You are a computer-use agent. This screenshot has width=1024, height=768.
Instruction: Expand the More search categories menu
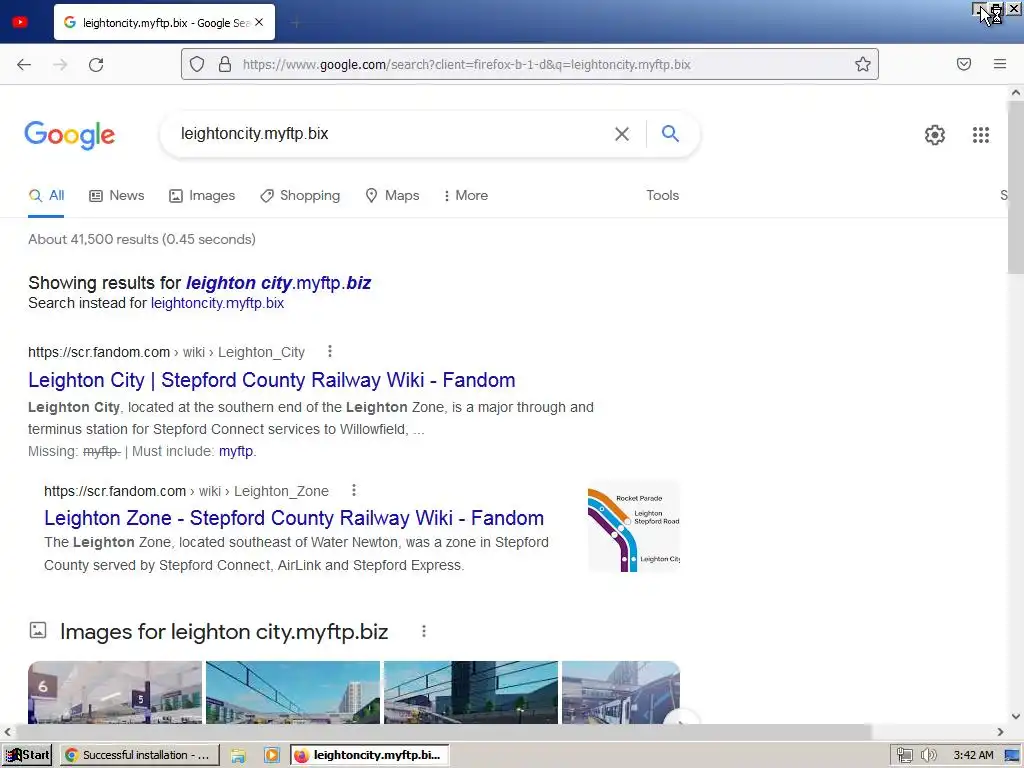point(466,195)
